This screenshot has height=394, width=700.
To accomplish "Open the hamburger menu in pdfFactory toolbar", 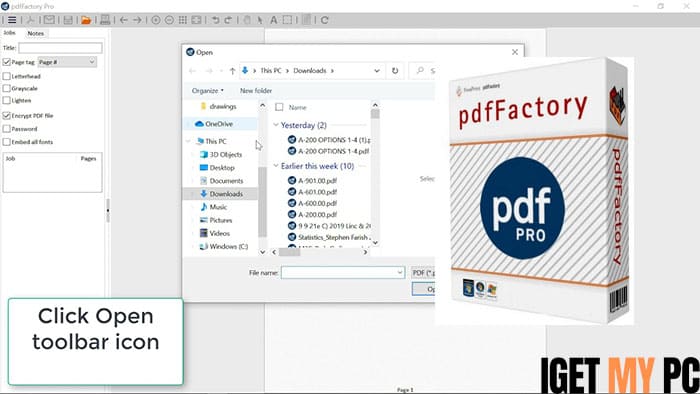I will [12, 20].
